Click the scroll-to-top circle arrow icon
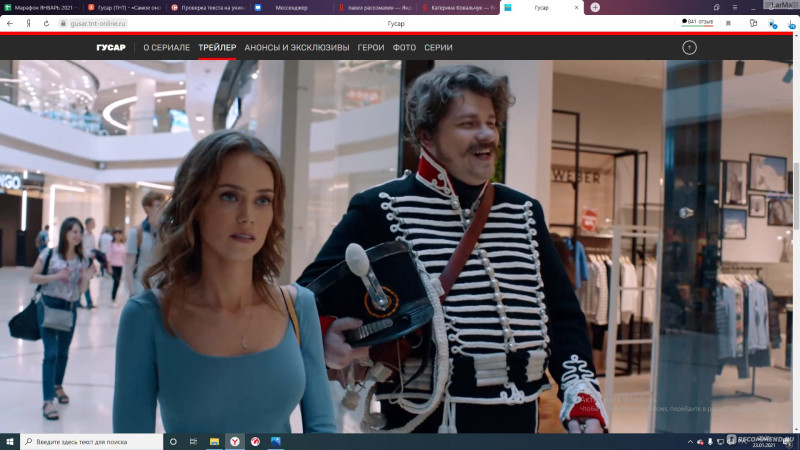 [x=689, y=47]
